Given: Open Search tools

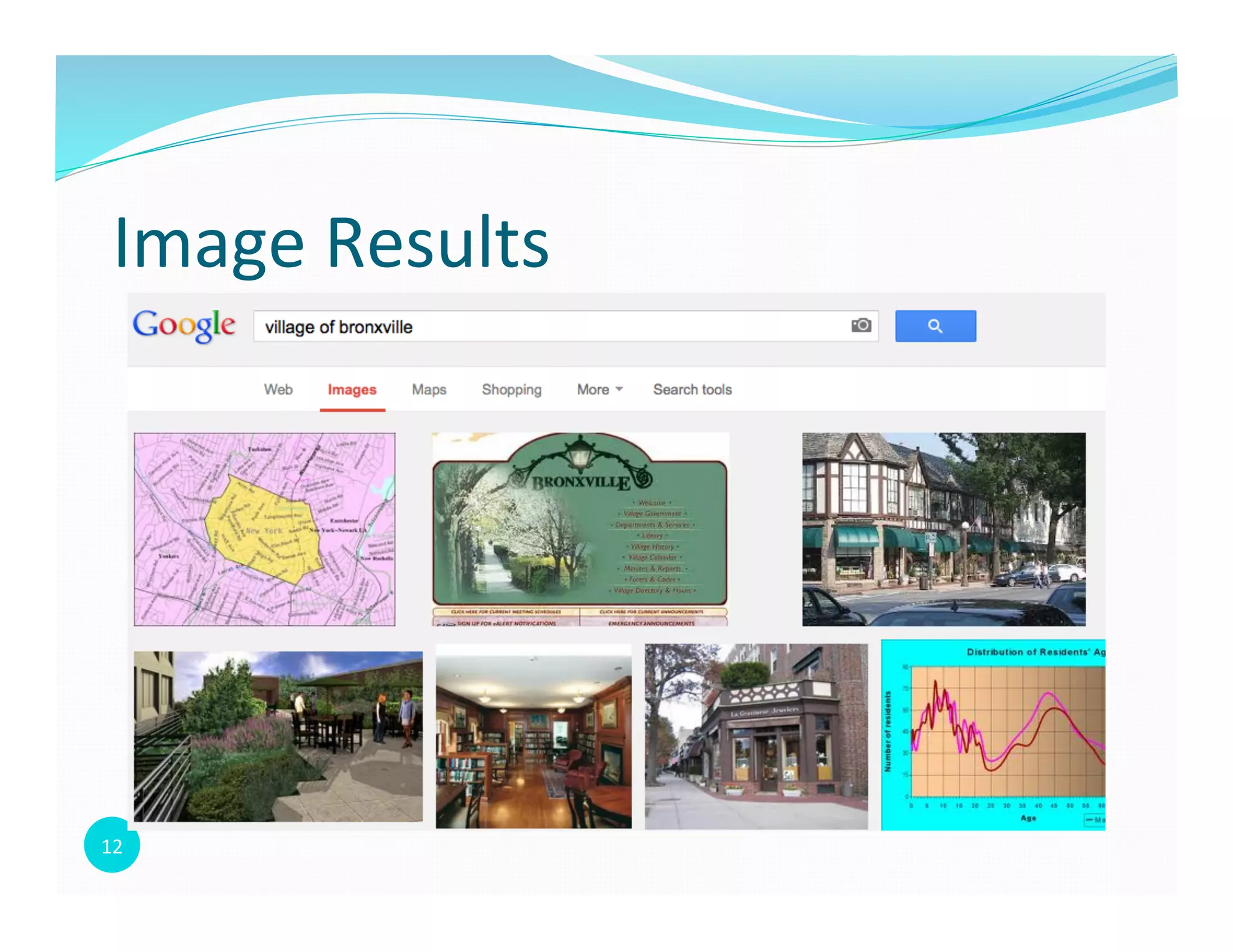Looking at the screenshot, I should (x=692, y=389).
